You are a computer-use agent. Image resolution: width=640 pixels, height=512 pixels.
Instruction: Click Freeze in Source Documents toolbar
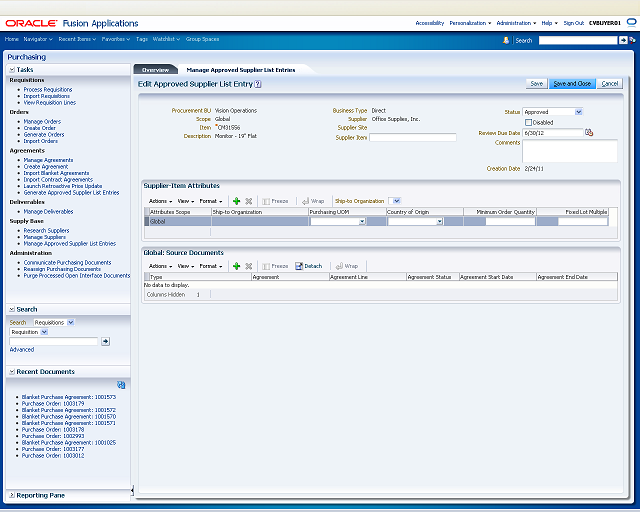(276, 266)
